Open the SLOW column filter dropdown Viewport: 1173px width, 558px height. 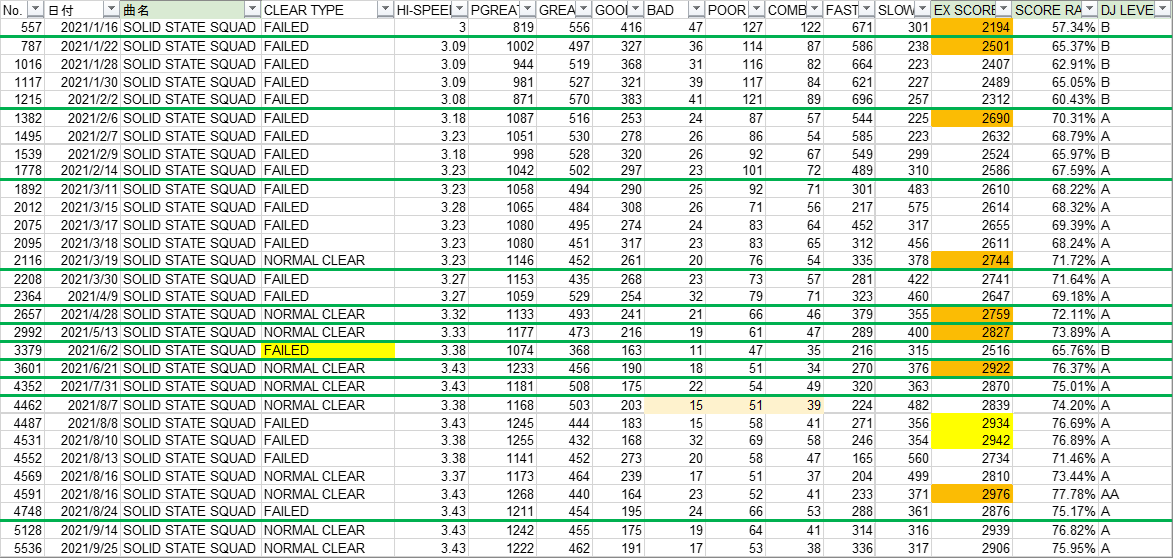point(923,10)
